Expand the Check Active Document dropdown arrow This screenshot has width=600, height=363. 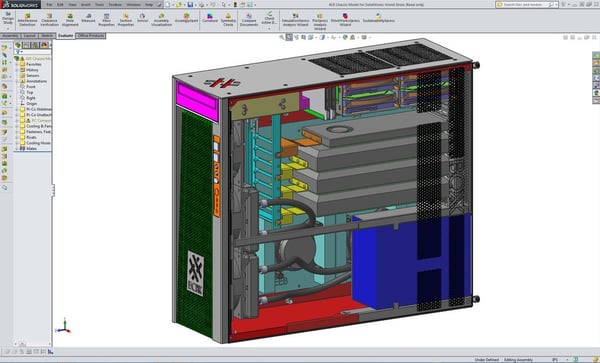[269, 28]
